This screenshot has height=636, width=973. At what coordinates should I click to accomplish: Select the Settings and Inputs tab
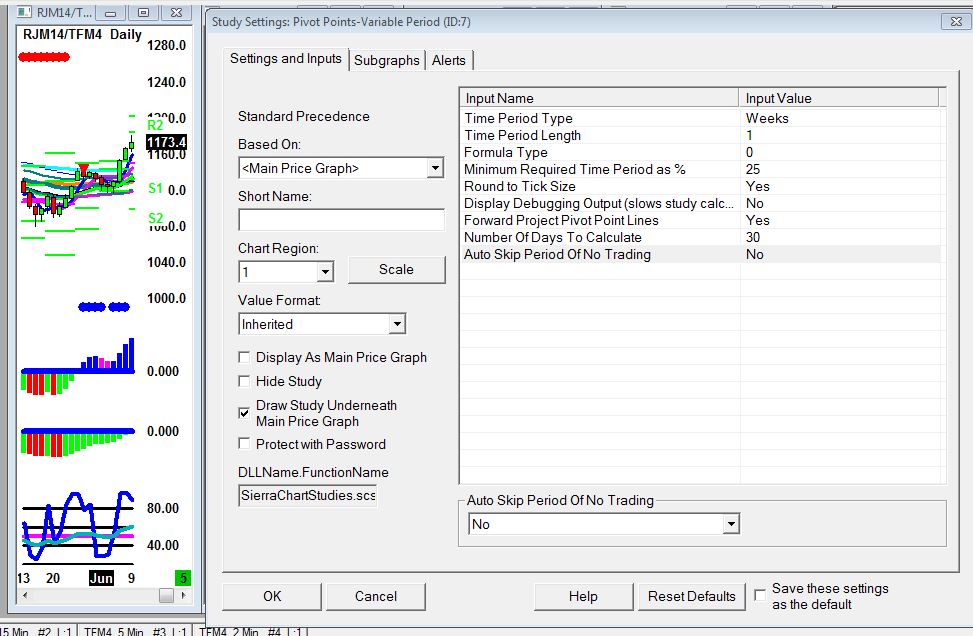pos(285,58)
